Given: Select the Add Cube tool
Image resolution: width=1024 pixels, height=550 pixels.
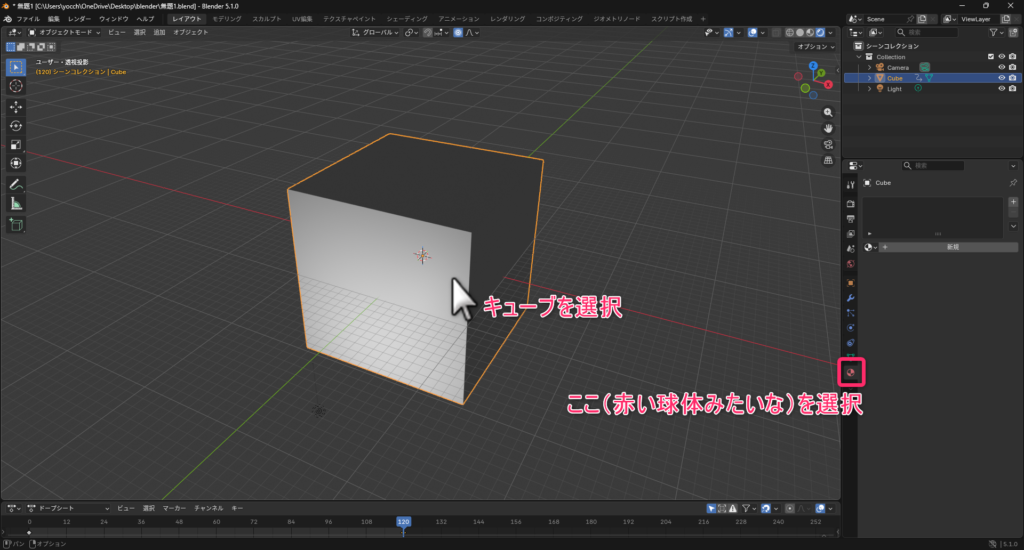Looking at the screenshot, I should 16,225.
